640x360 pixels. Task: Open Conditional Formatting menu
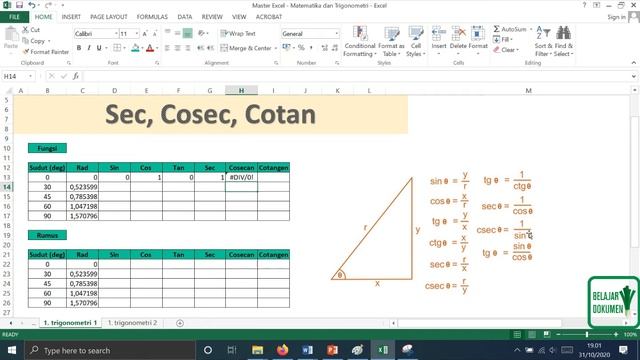pos(359,41)
